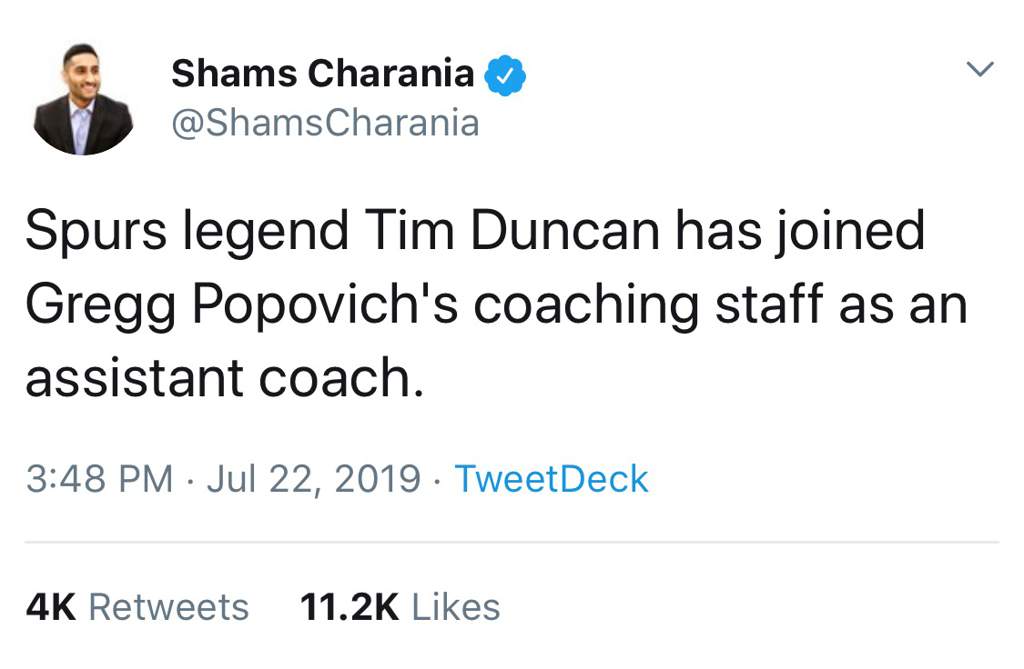The height and width of the screenshot is (669, 1024).
Task: Open Shams Charania's profile photo
Action: tap(83, 99)
